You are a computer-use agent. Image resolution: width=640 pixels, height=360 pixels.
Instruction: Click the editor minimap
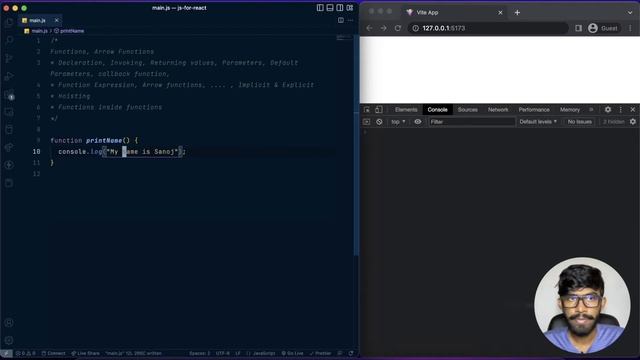point(344,38)
